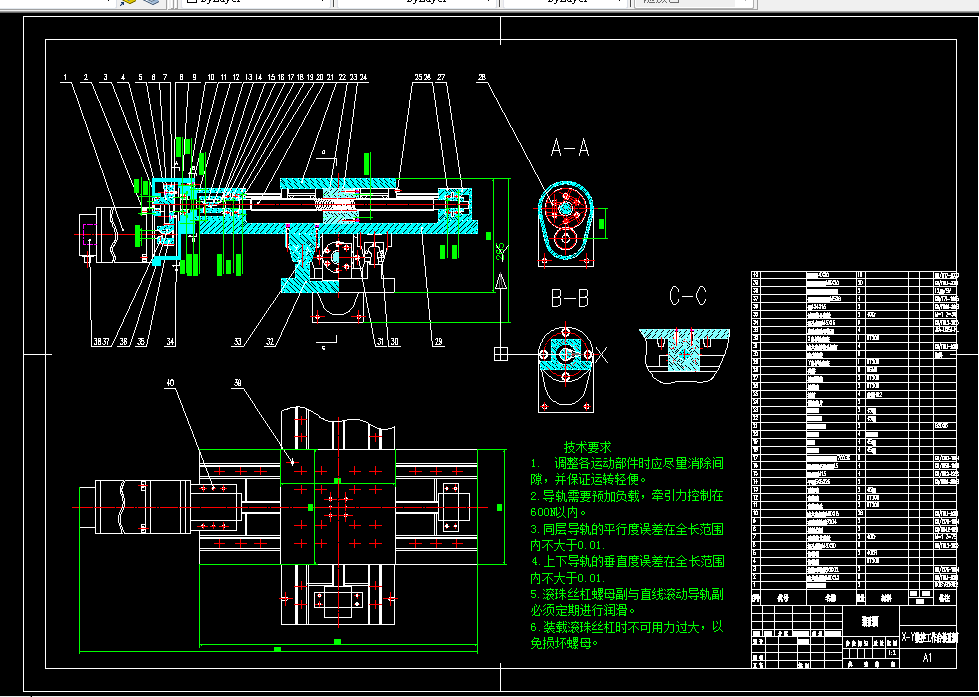Open the Layer Properties Manager icon
This screenshot has width=979, height=697.
click(x=131, y=3)
